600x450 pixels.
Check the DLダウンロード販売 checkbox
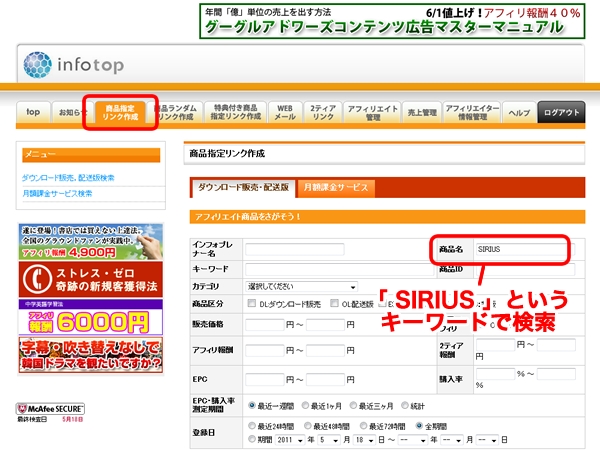point(252,304)
